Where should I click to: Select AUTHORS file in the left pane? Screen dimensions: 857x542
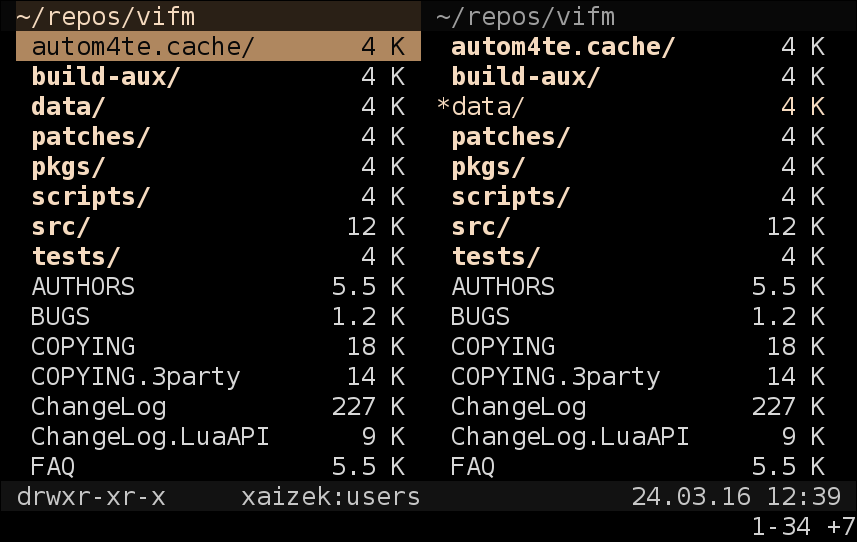(219, 286)
